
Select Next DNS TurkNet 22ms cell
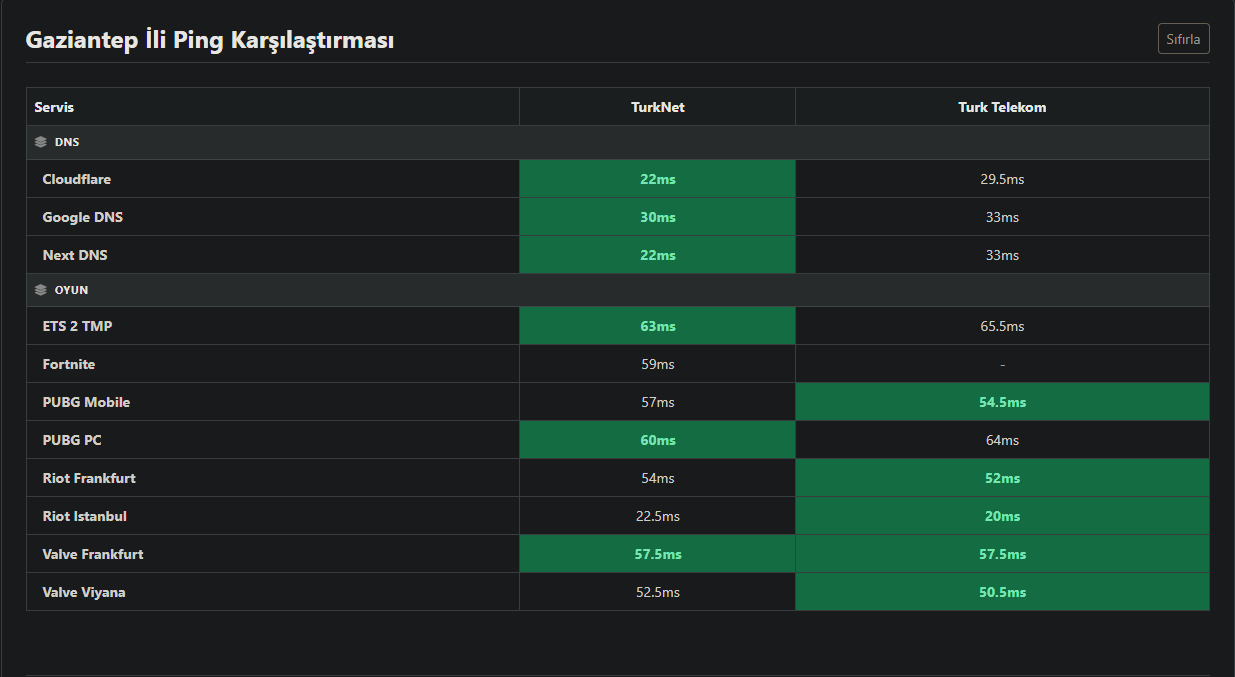658,255
